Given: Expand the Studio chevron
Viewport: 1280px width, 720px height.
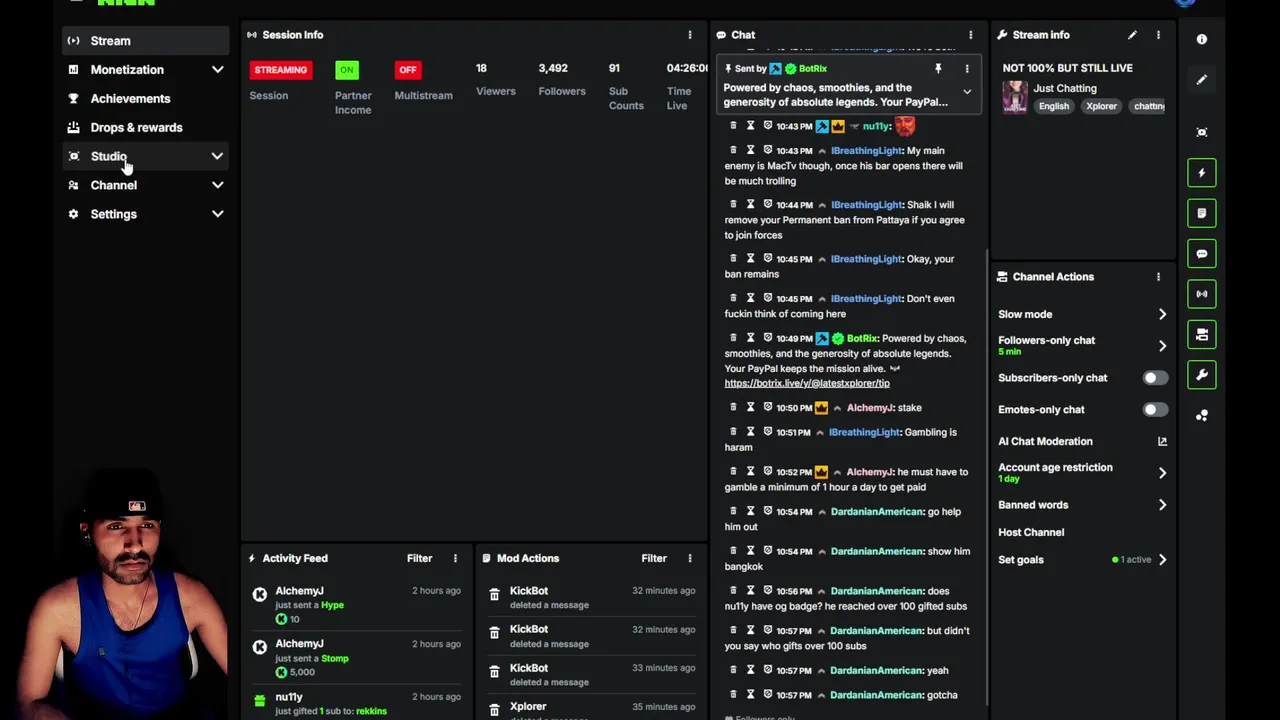Looking at the screenshot, I should pyautogui.click(x=217, y=156).
